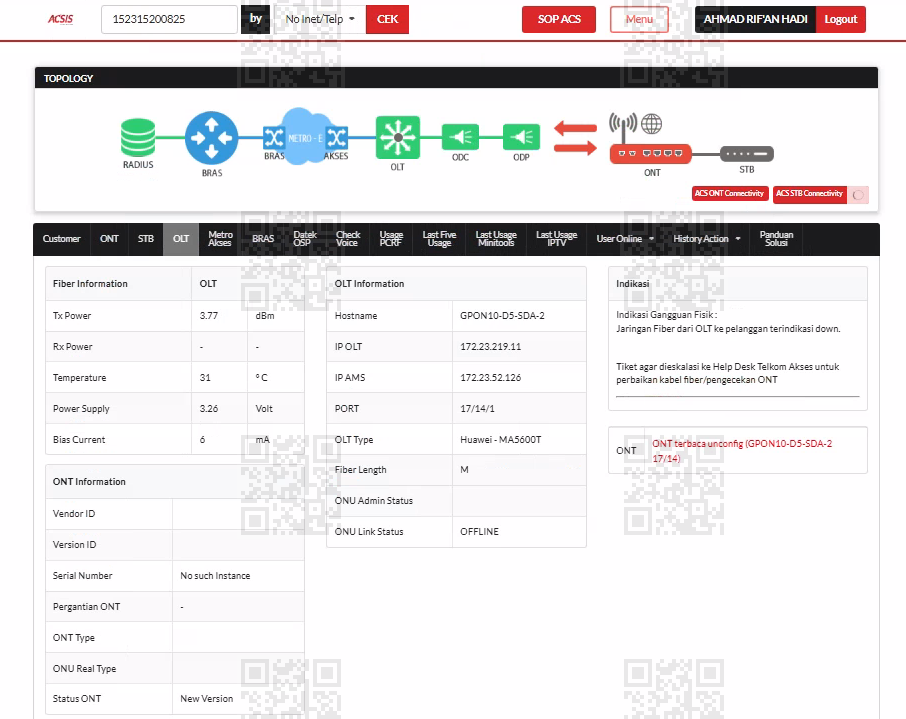906x719 pixels.
Task: Click OLT Type value Huawei - MA5600T
Action: click(500, 439)
